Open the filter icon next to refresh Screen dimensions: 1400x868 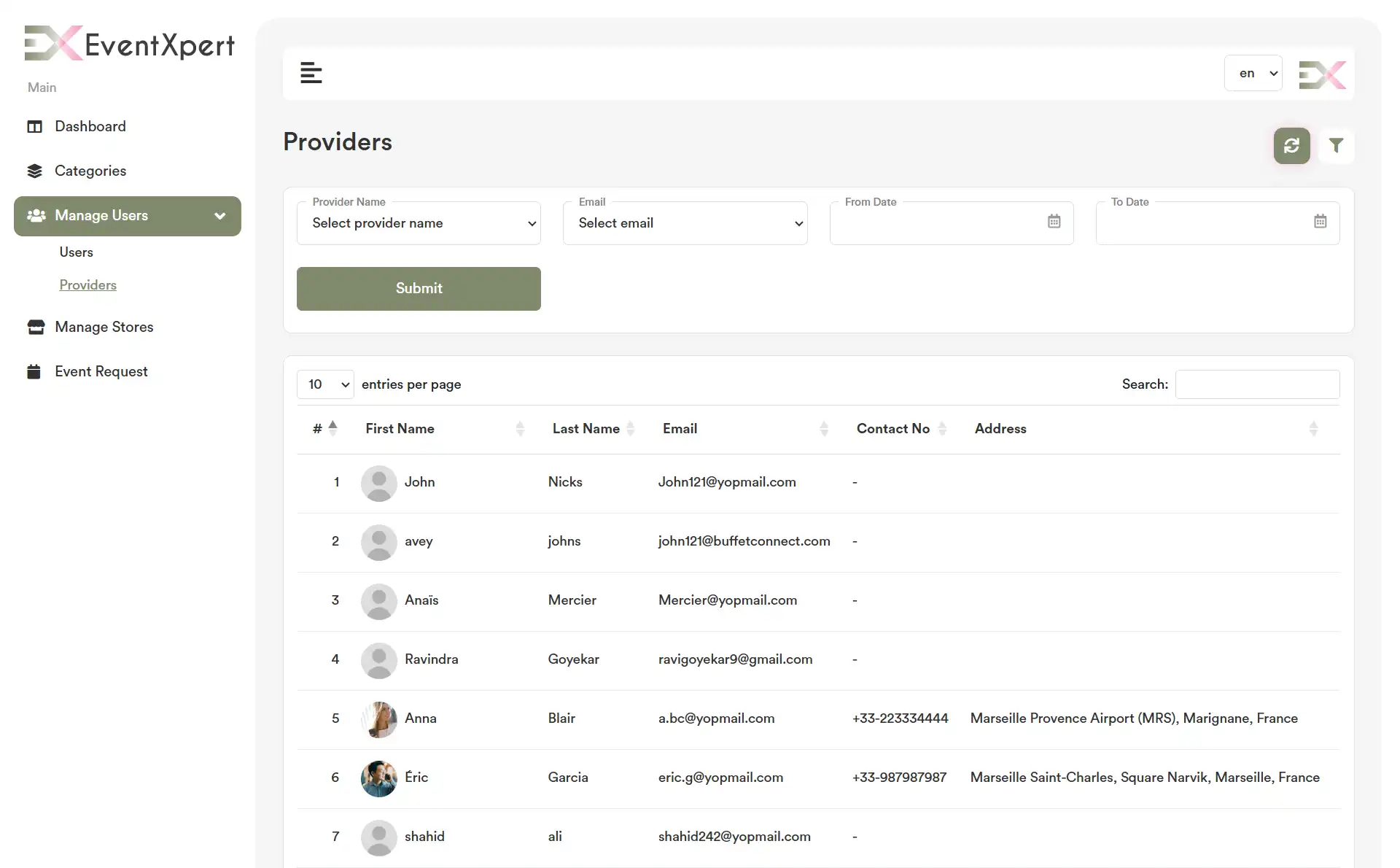pos(1337,146)
